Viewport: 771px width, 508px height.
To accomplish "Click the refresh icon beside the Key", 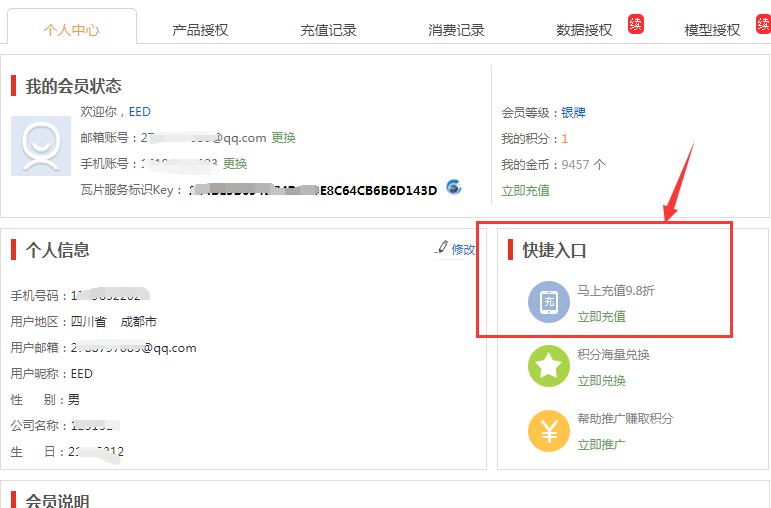I will click(x=453, y=188).
